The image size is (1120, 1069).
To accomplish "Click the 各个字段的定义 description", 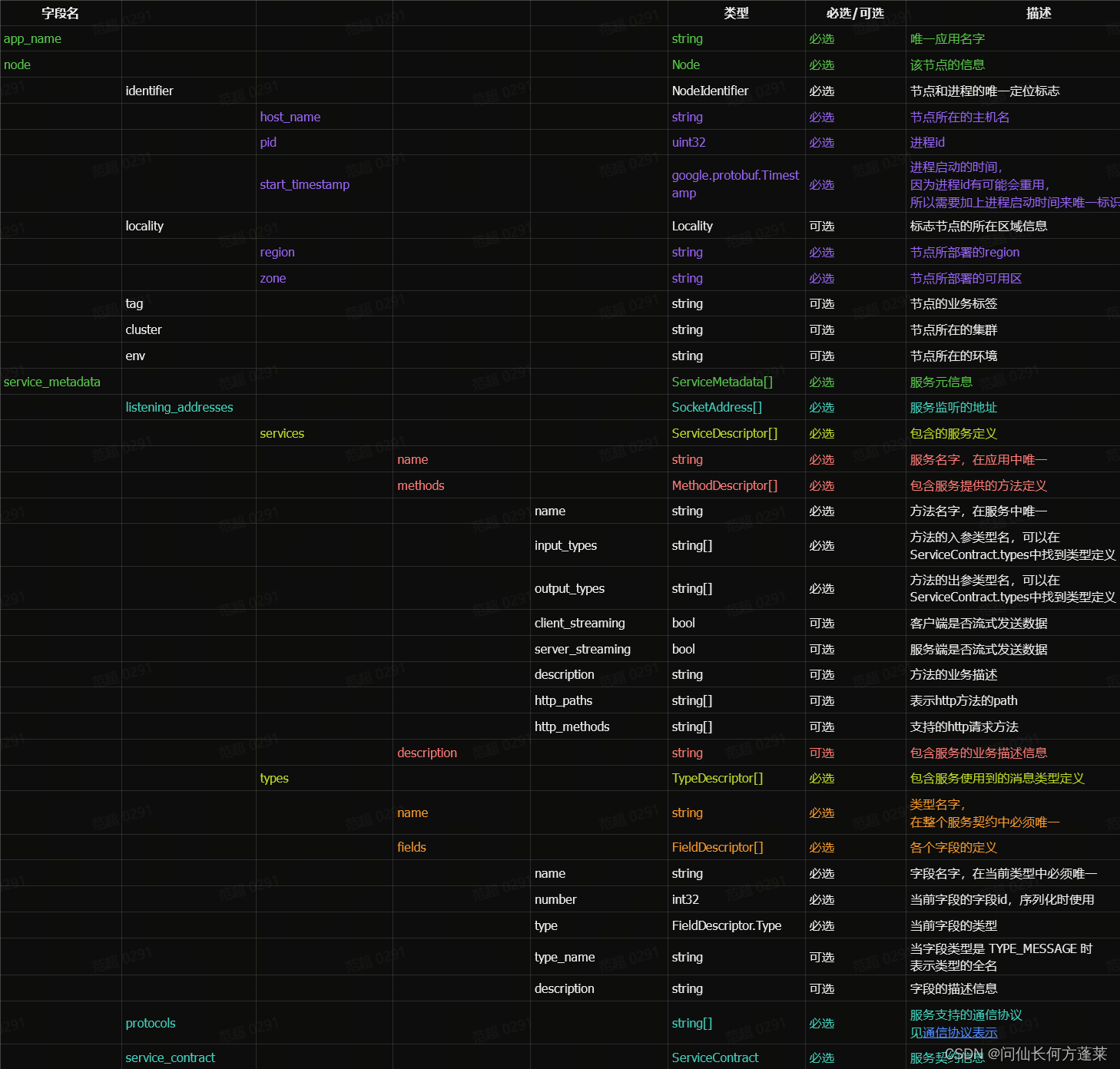I will [953, 847].
